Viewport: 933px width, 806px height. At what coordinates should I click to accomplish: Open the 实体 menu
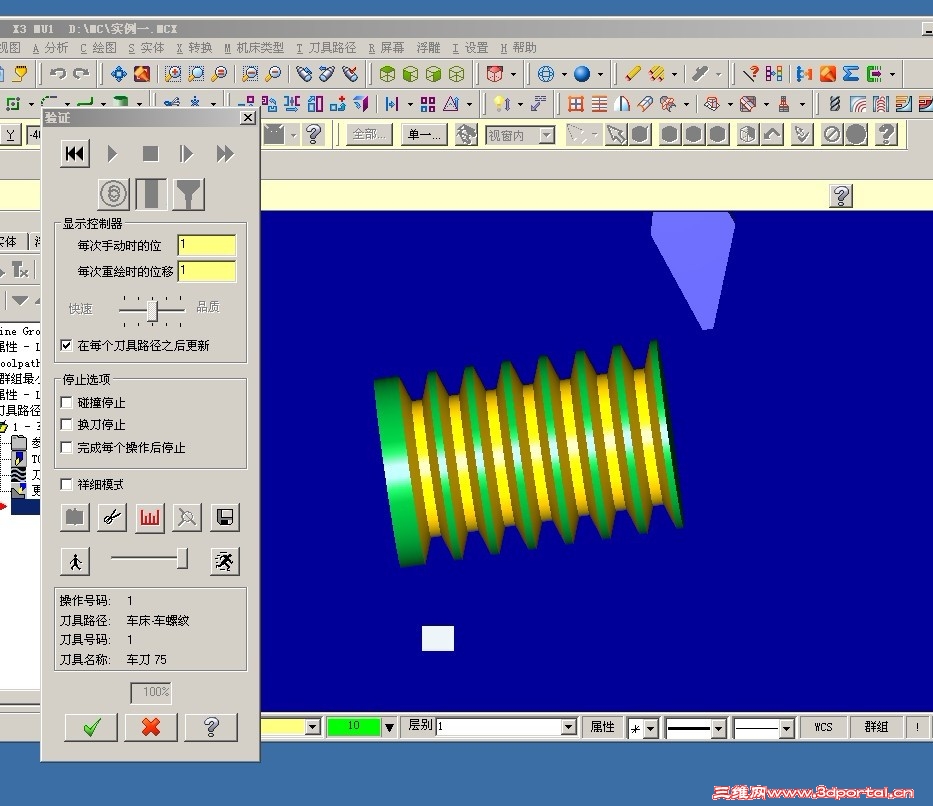(146, 48)
